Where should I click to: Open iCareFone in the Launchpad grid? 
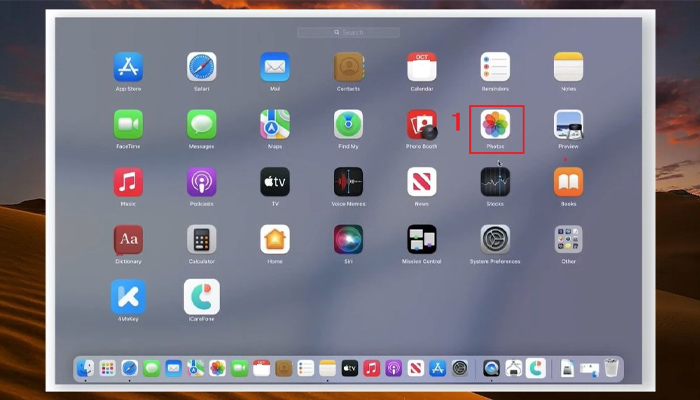[x=202, y=297]
